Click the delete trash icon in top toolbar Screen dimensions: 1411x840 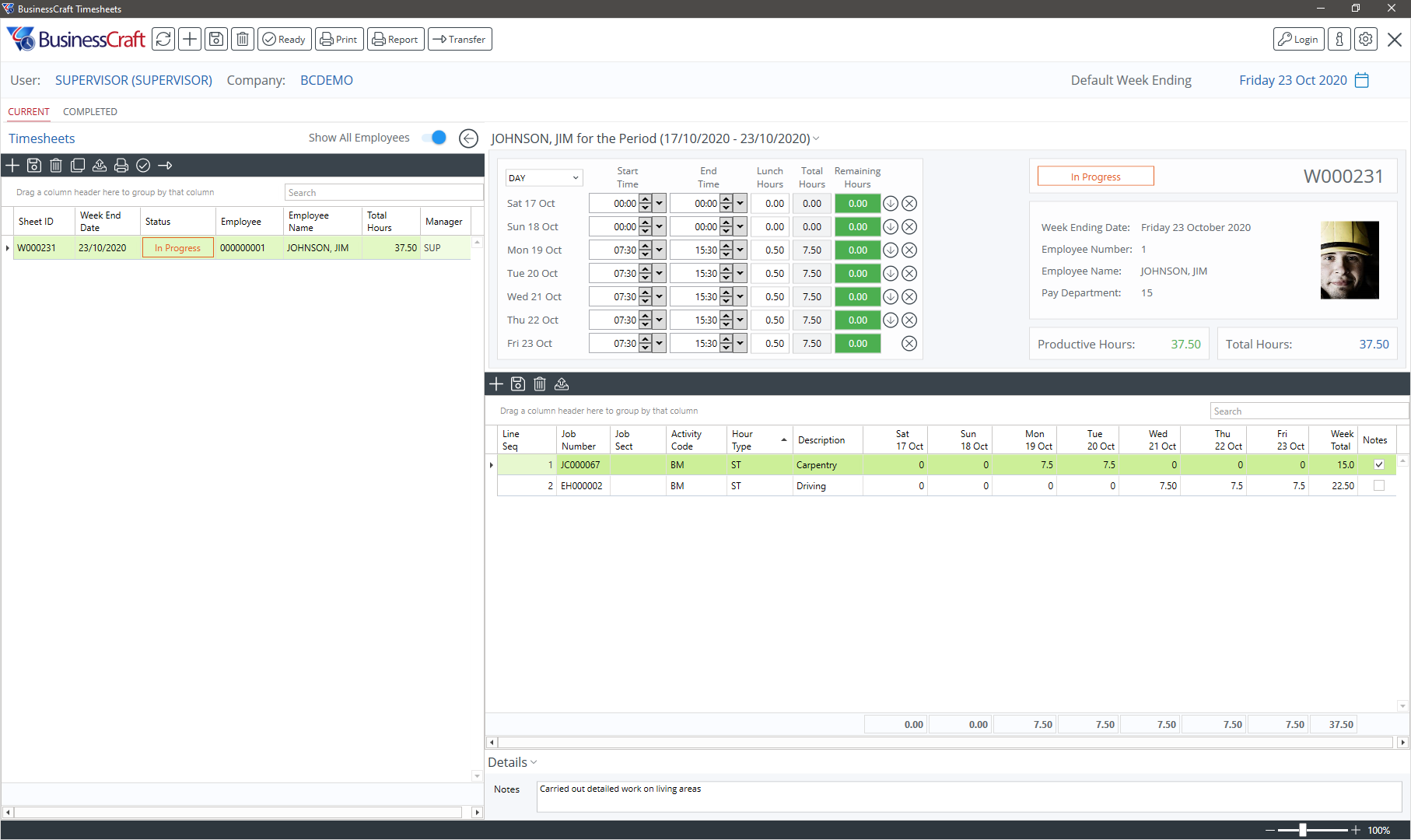(243, 39)
